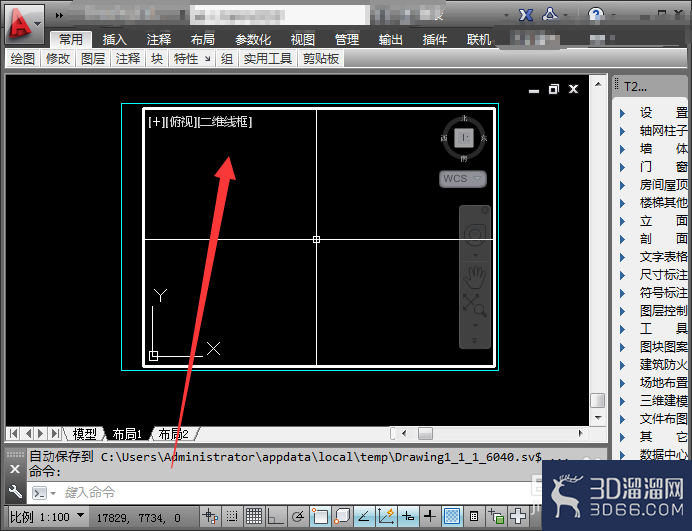Image resolution: width=692 pixels, height=531 pixels.
Task: Expand the 块 ribbon panel
Action: point(157,58)
